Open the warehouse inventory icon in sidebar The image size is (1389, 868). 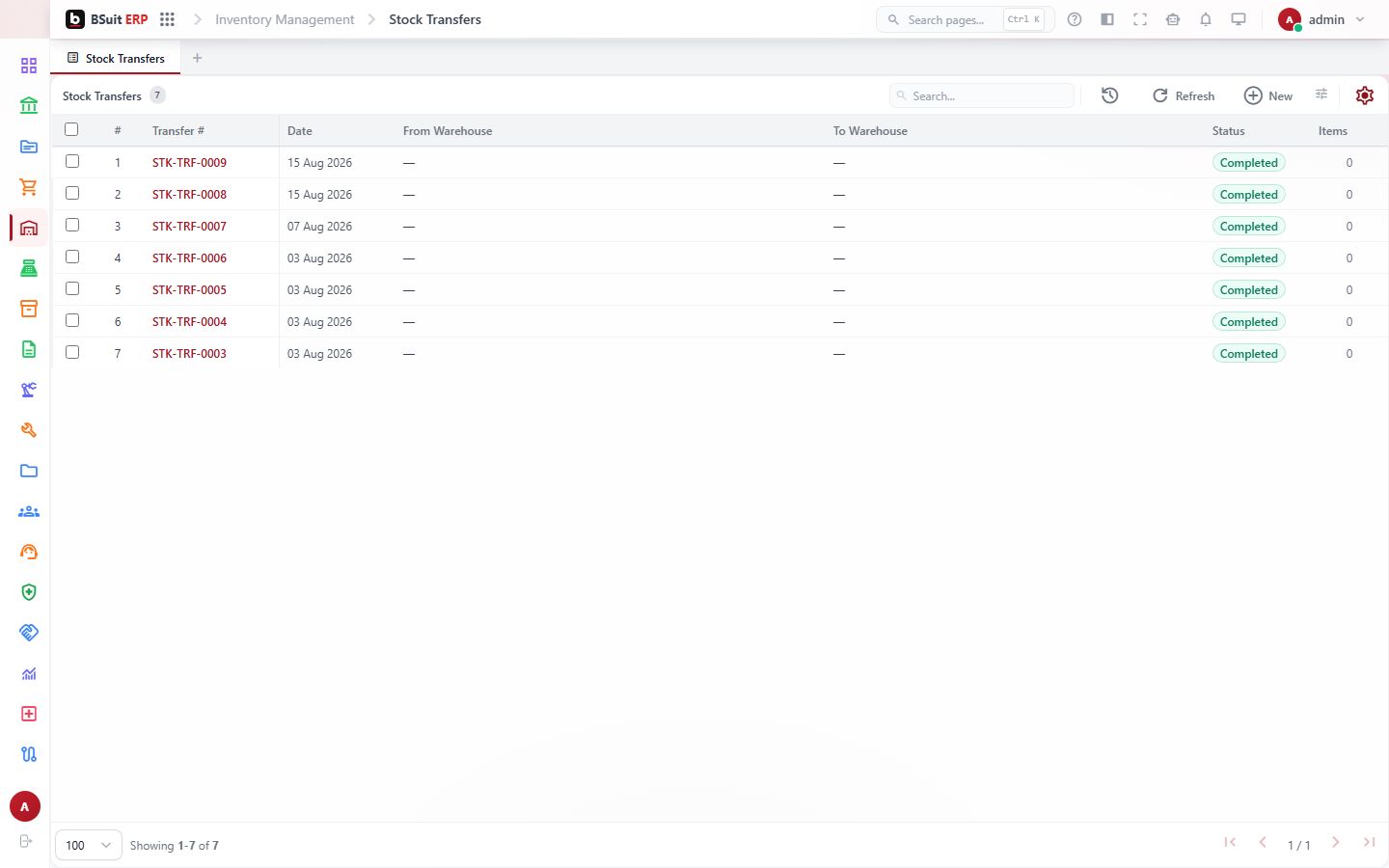[29, 228]
